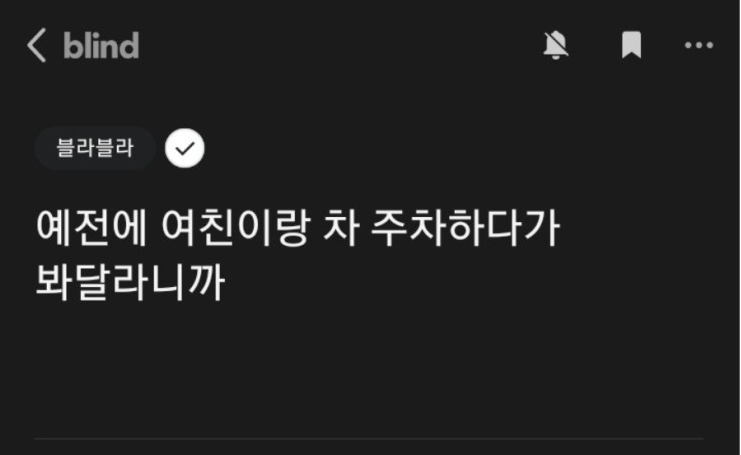This screenshot has height=455, width=741.
Task: Tap the blind logo in the header
Action: click(x=101, y=46)
